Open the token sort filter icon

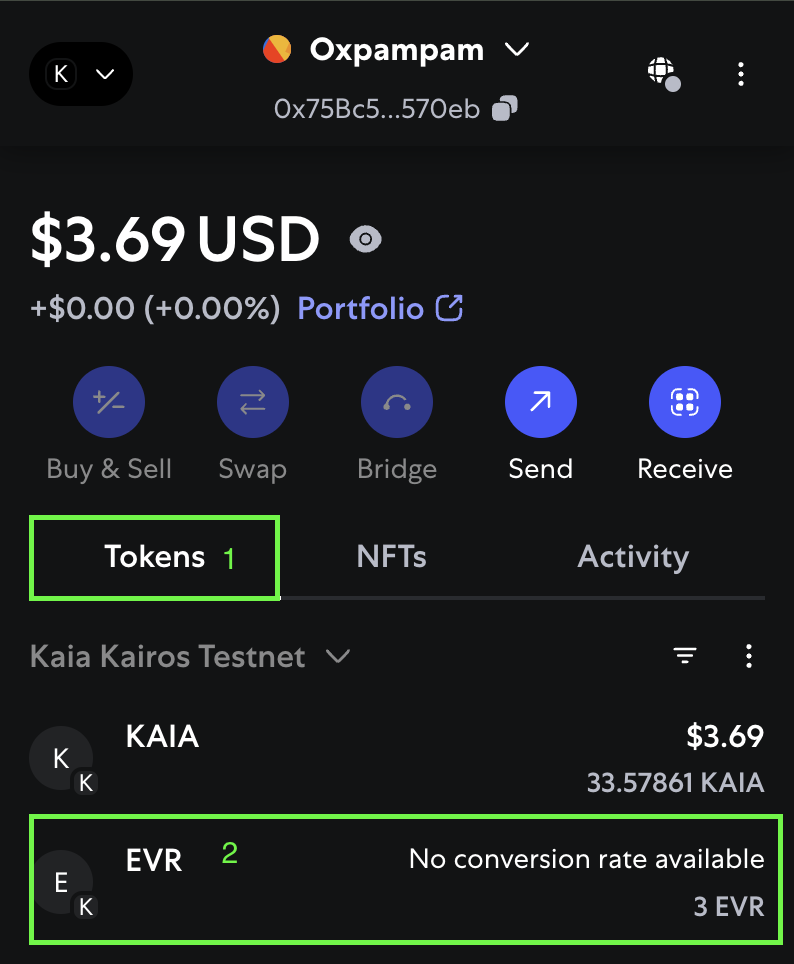(685, 655)
